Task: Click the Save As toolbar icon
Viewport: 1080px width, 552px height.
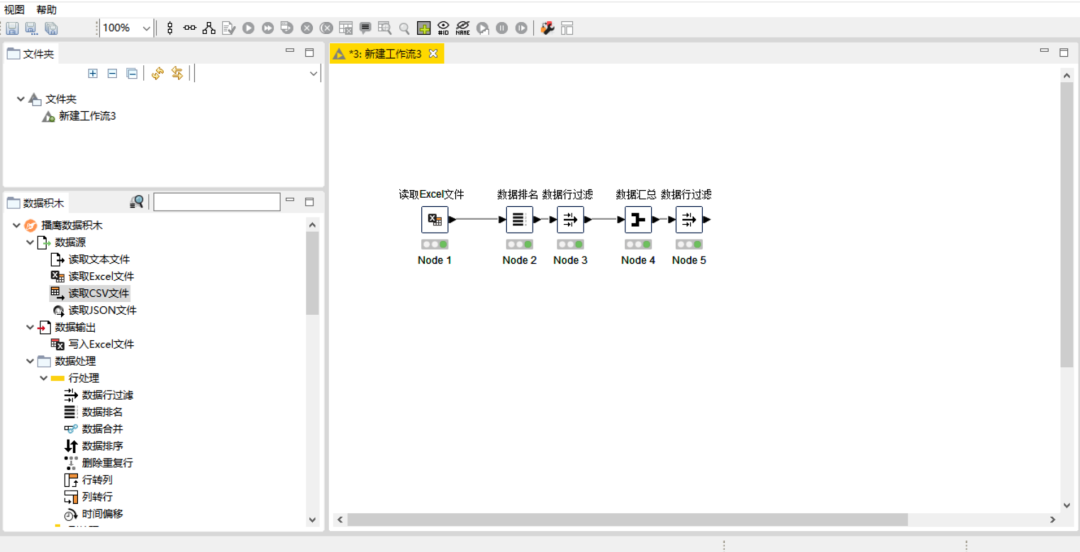Action: [32, 28]
